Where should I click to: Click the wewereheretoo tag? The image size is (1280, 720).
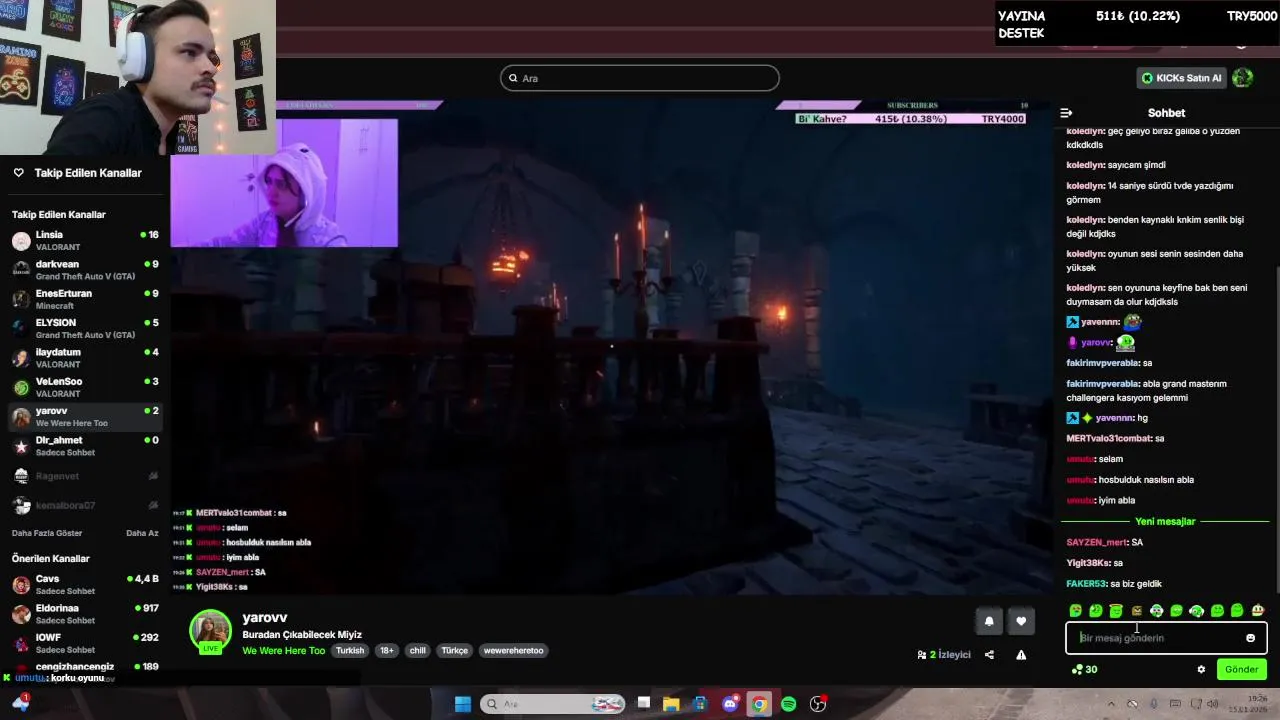[x=514, y=650]
